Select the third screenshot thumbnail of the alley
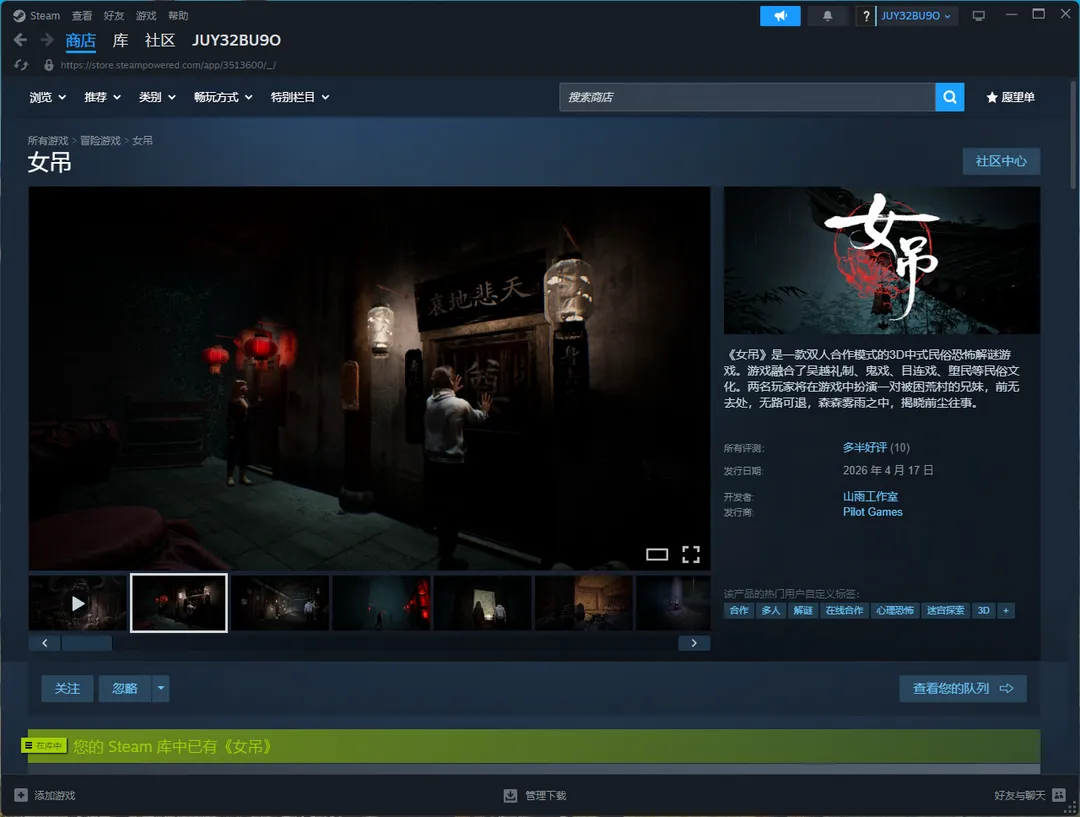The image size is (1080, 817). point(280,603)
